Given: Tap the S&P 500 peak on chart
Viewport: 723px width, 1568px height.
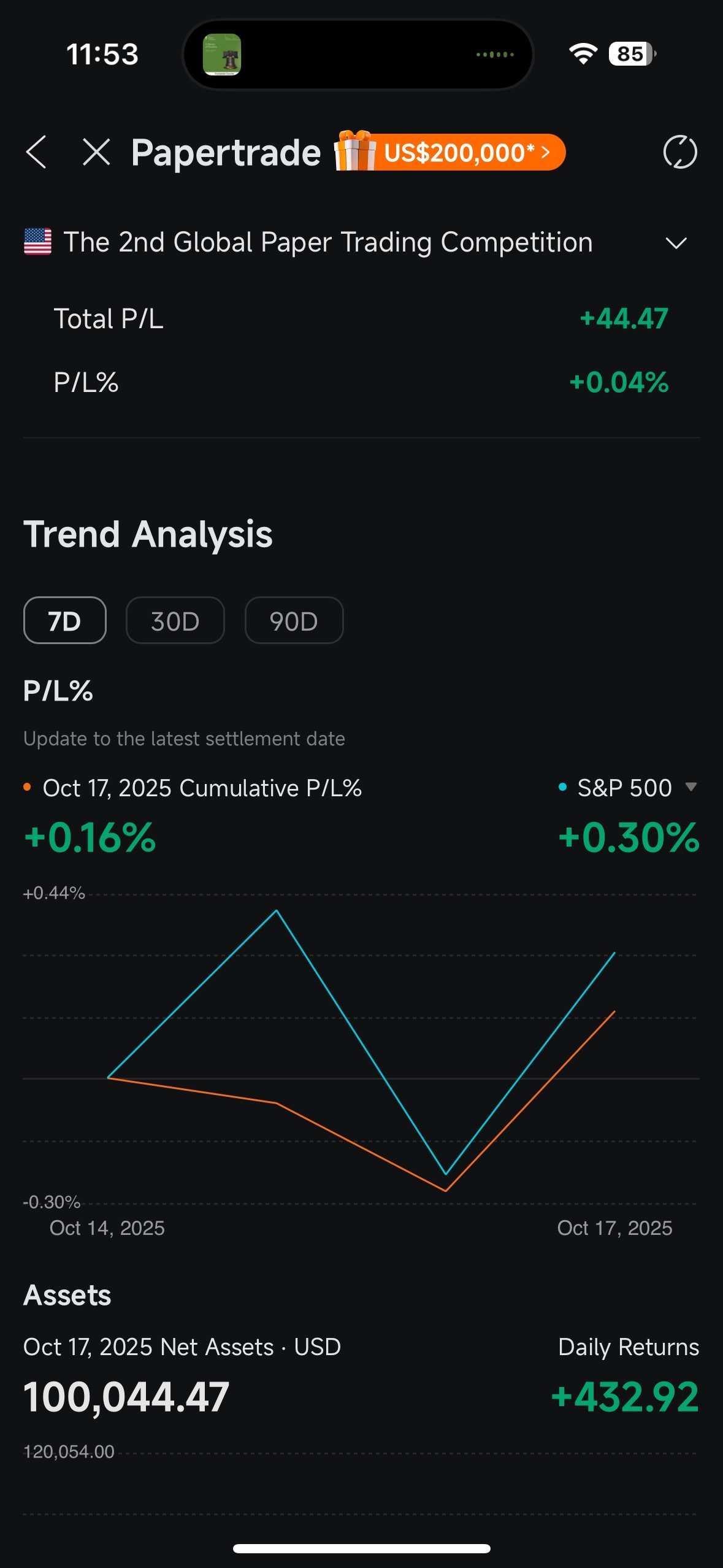Looking at the screenshot, I should pos(277,911).
